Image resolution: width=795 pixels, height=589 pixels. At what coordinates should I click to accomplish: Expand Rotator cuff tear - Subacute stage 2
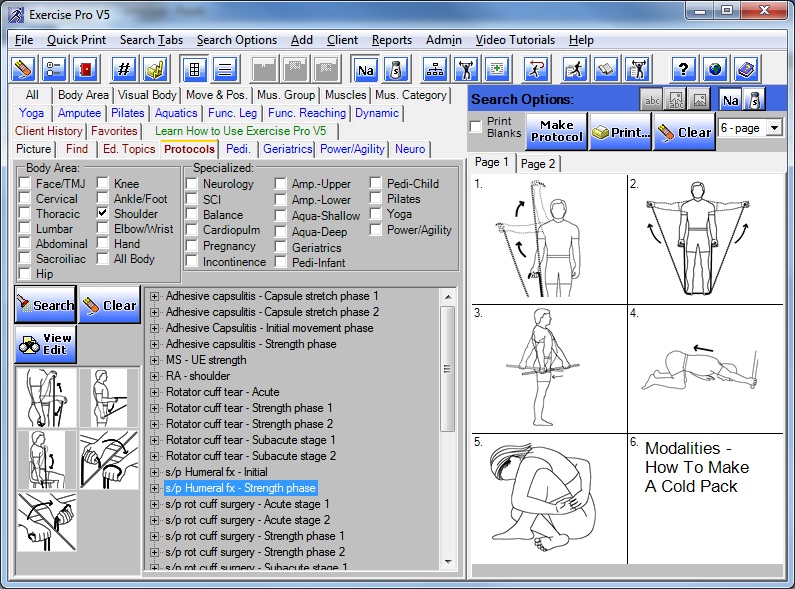click(154, 456)
